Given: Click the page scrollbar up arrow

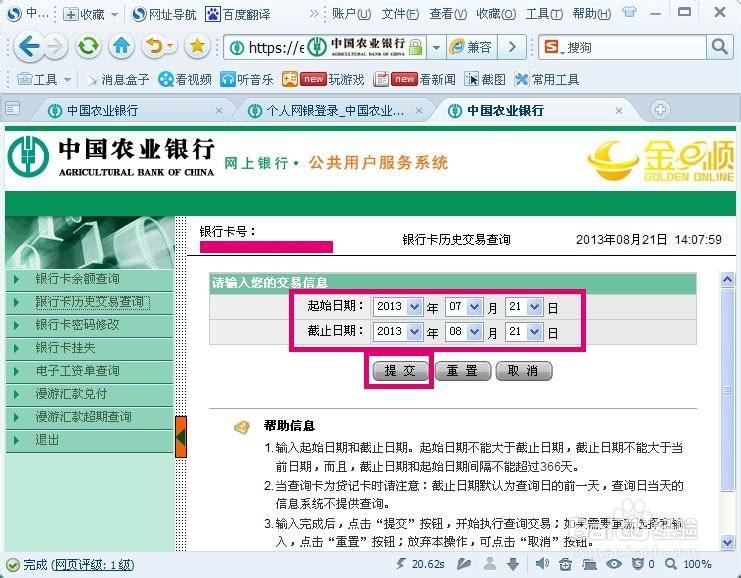Looking at the screenshot, I should point(727,280).
